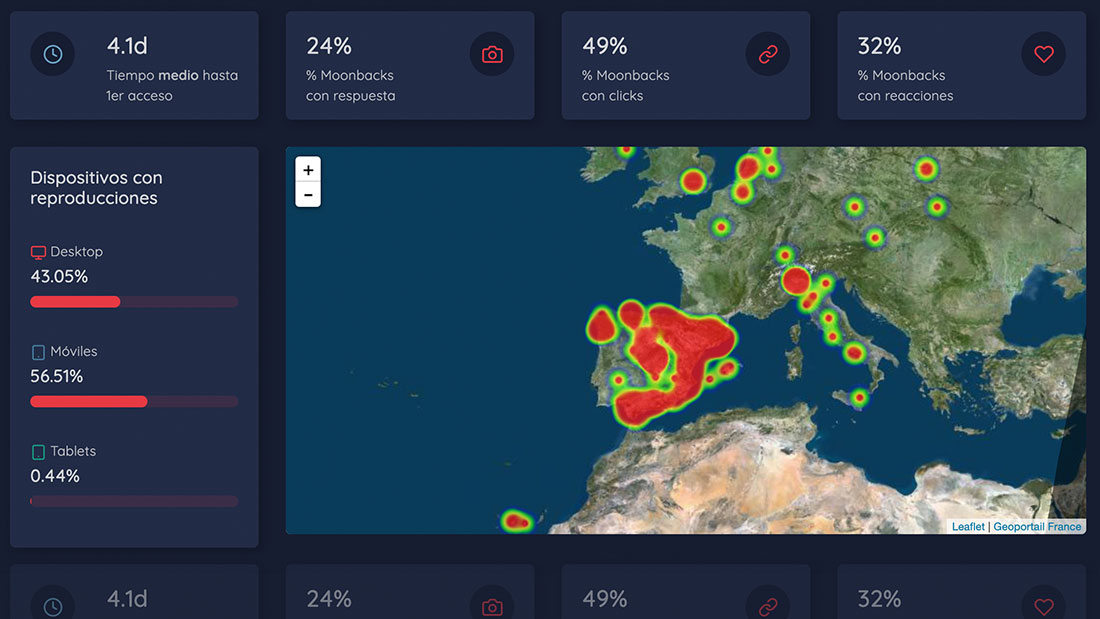Click the 56.51% Móviles value
Screen dimensions: 1100x619
(56, 376)
